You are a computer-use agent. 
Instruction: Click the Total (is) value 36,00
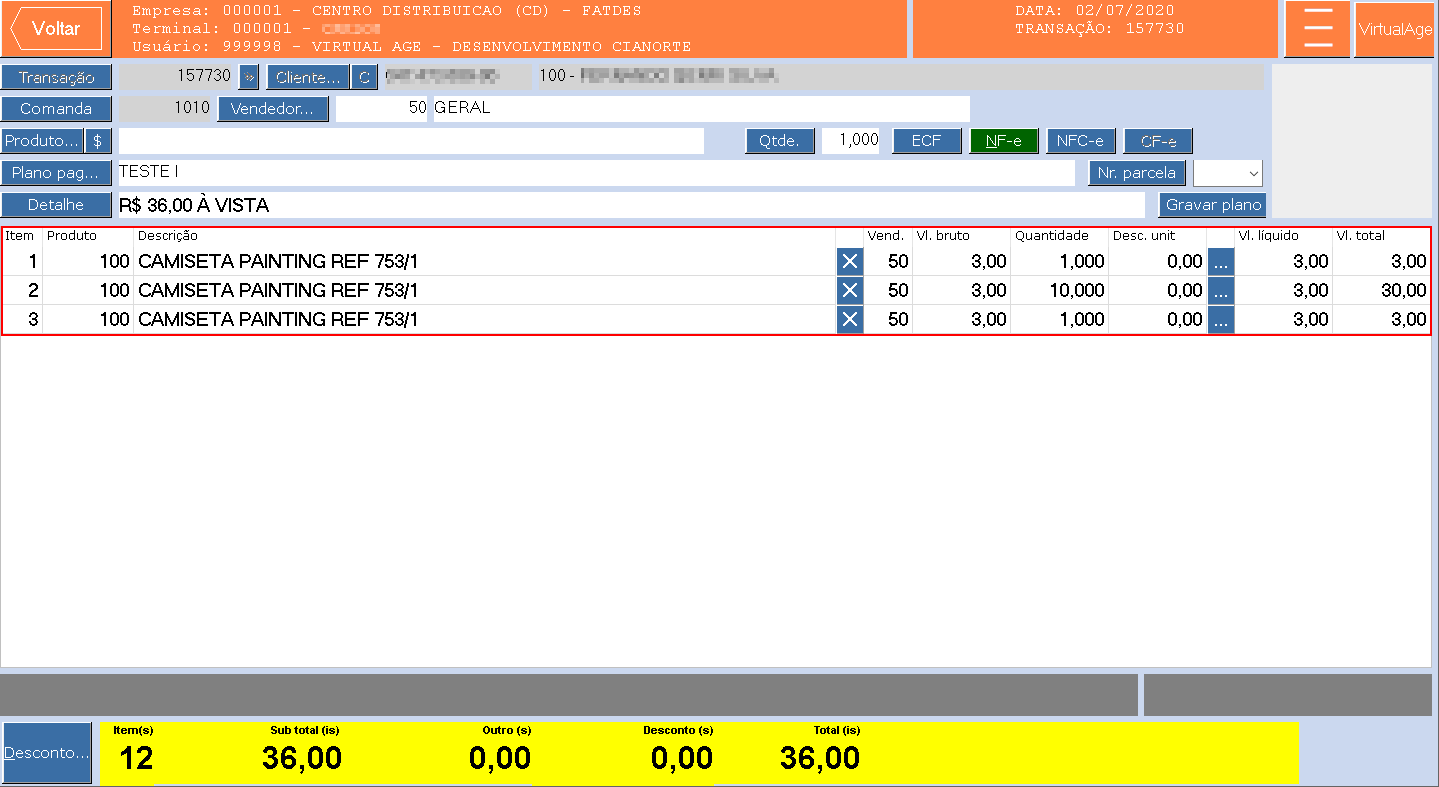pos(820,758)
